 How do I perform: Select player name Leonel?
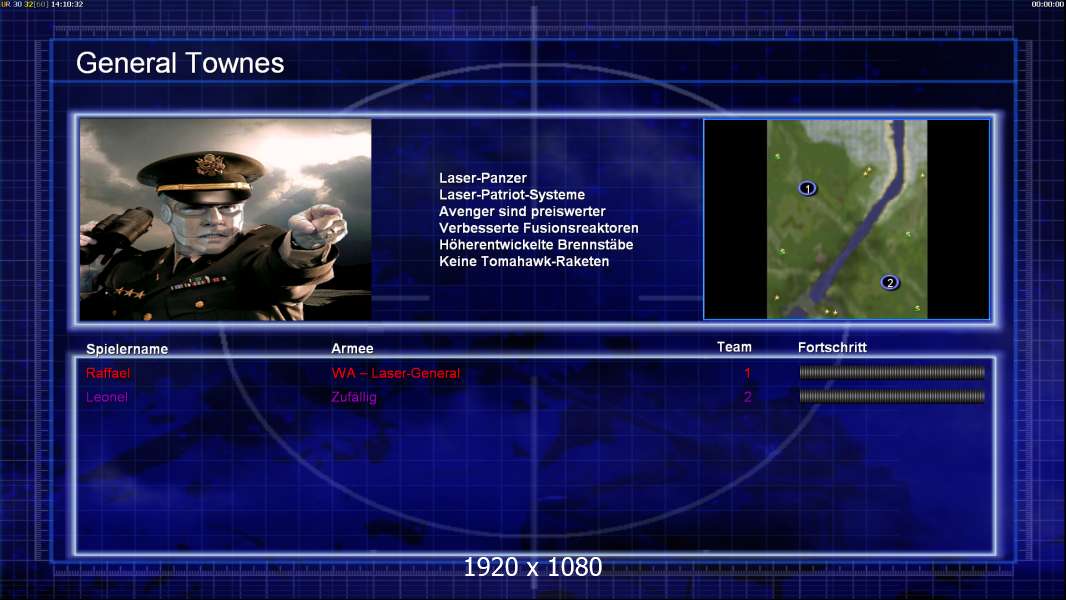[x=107, y=397]
